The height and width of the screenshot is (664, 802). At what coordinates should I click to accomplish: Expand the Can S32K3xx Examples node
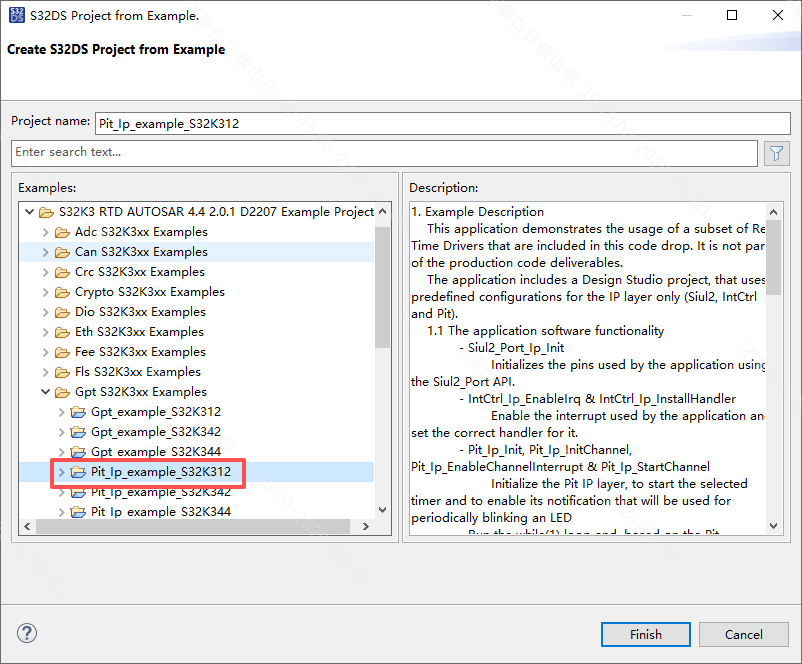[46, 252]
